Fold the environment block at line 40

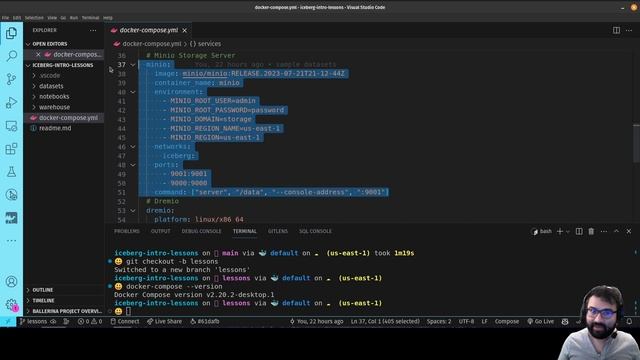(x=133, y=92)
